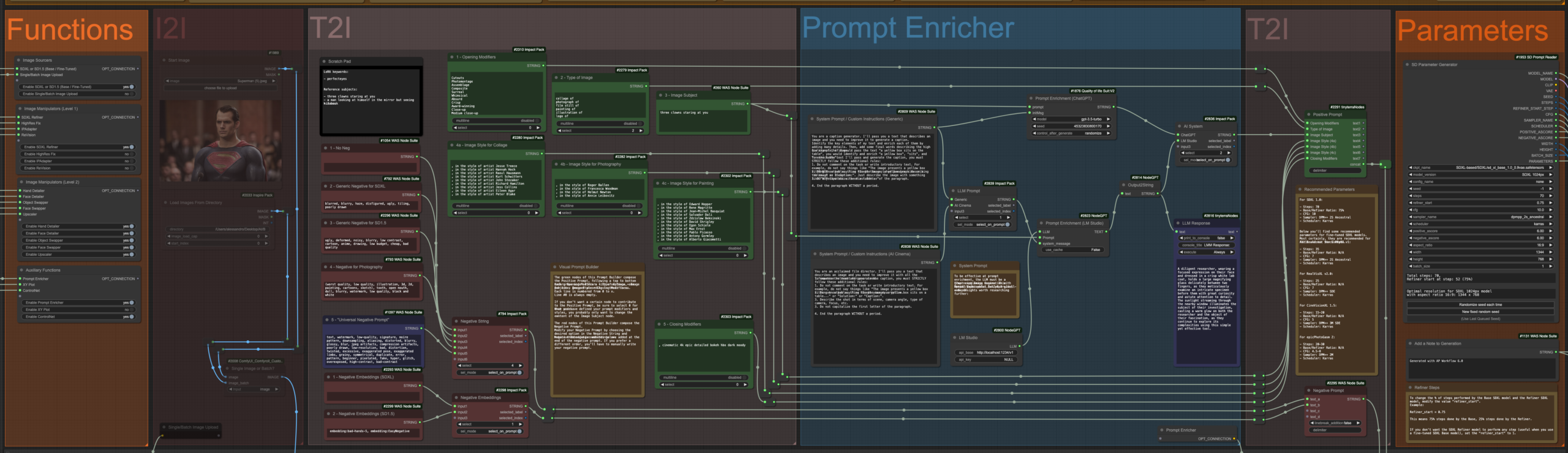This screenshot has height=453, width=1568.
Task: Open the model dropdown showing gpt-3.5-turbo
Action: (x=1072, y=119)
